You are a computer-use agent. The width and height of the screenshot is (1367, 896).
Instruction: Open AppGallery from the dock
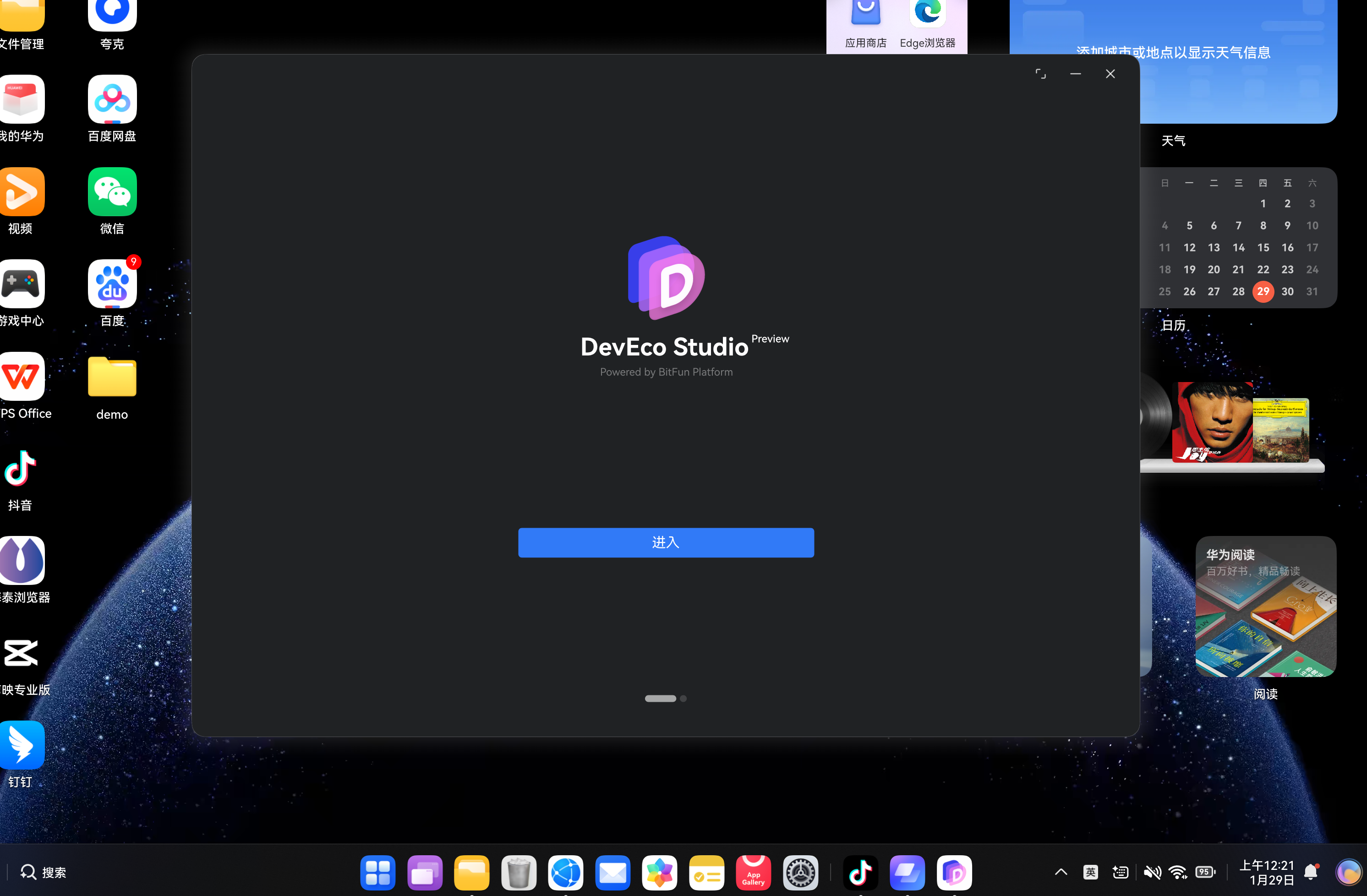click(x=753, y=873)
